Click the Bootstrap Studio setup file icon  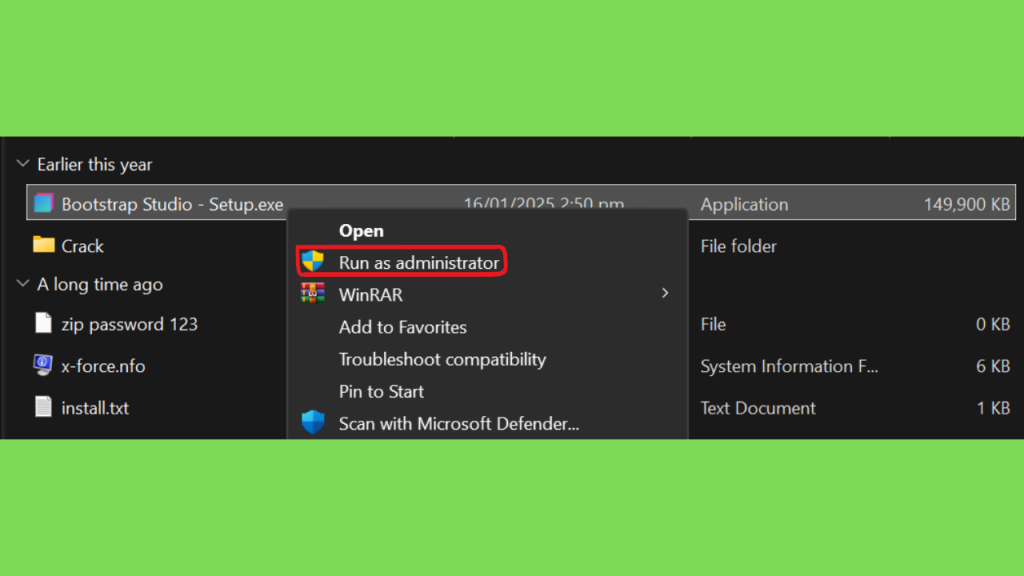coord(43,203)
